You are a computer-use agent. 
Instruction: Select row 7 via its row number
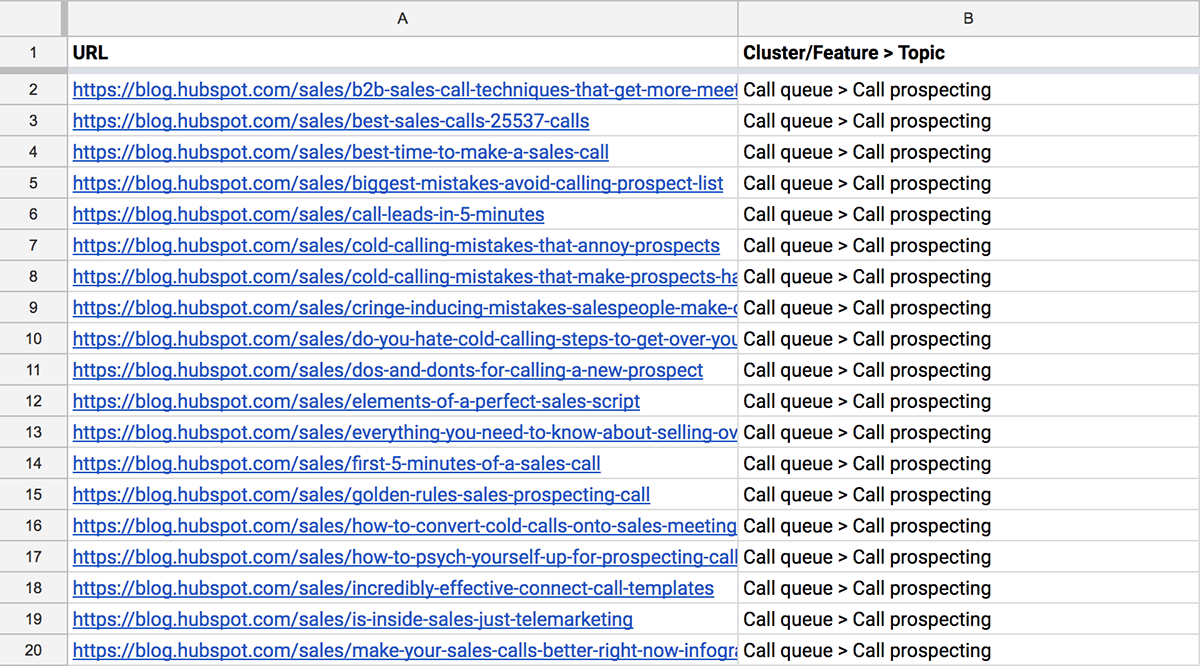33,245
